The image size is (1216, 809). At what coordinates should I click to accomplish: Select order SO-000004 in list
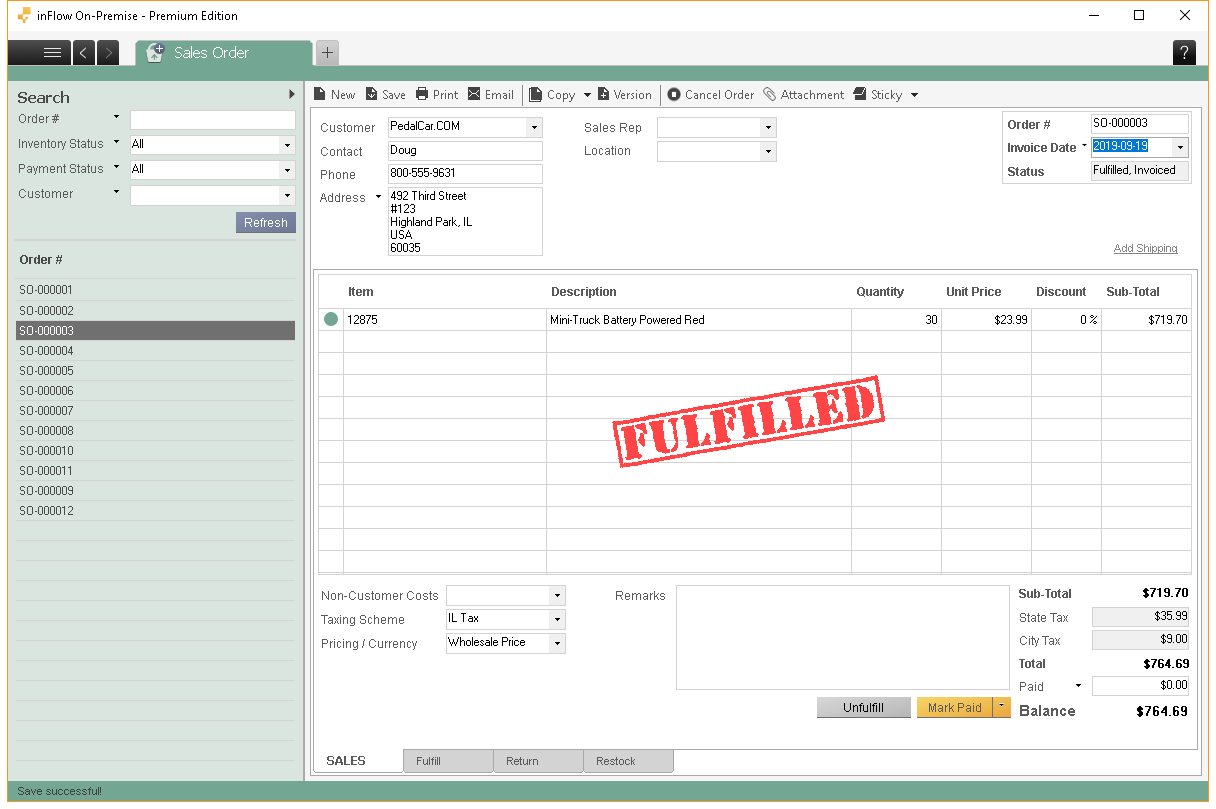click(x=156, y=350)
